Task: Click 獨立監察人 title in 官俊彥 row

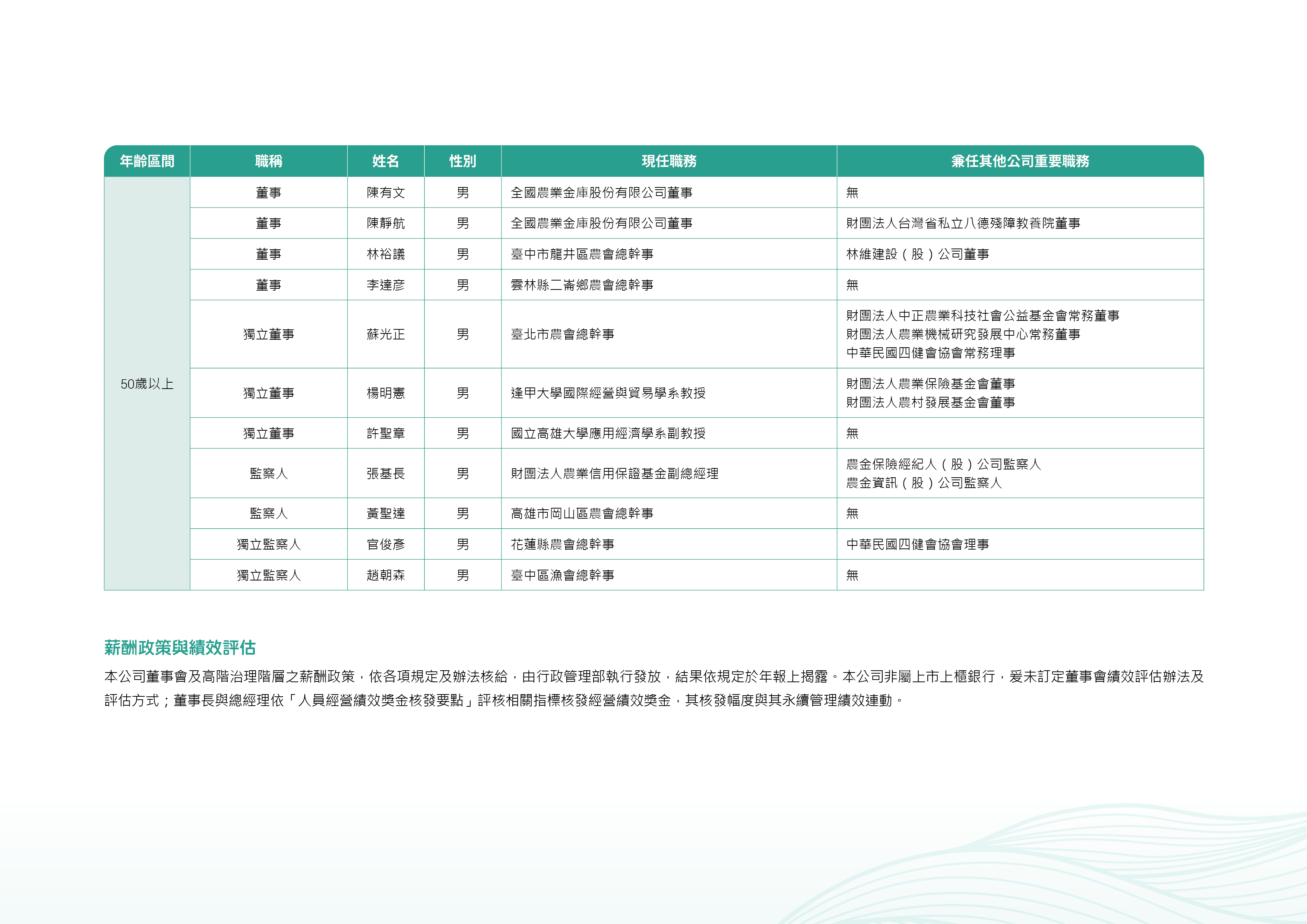Action: click(269, 544)
